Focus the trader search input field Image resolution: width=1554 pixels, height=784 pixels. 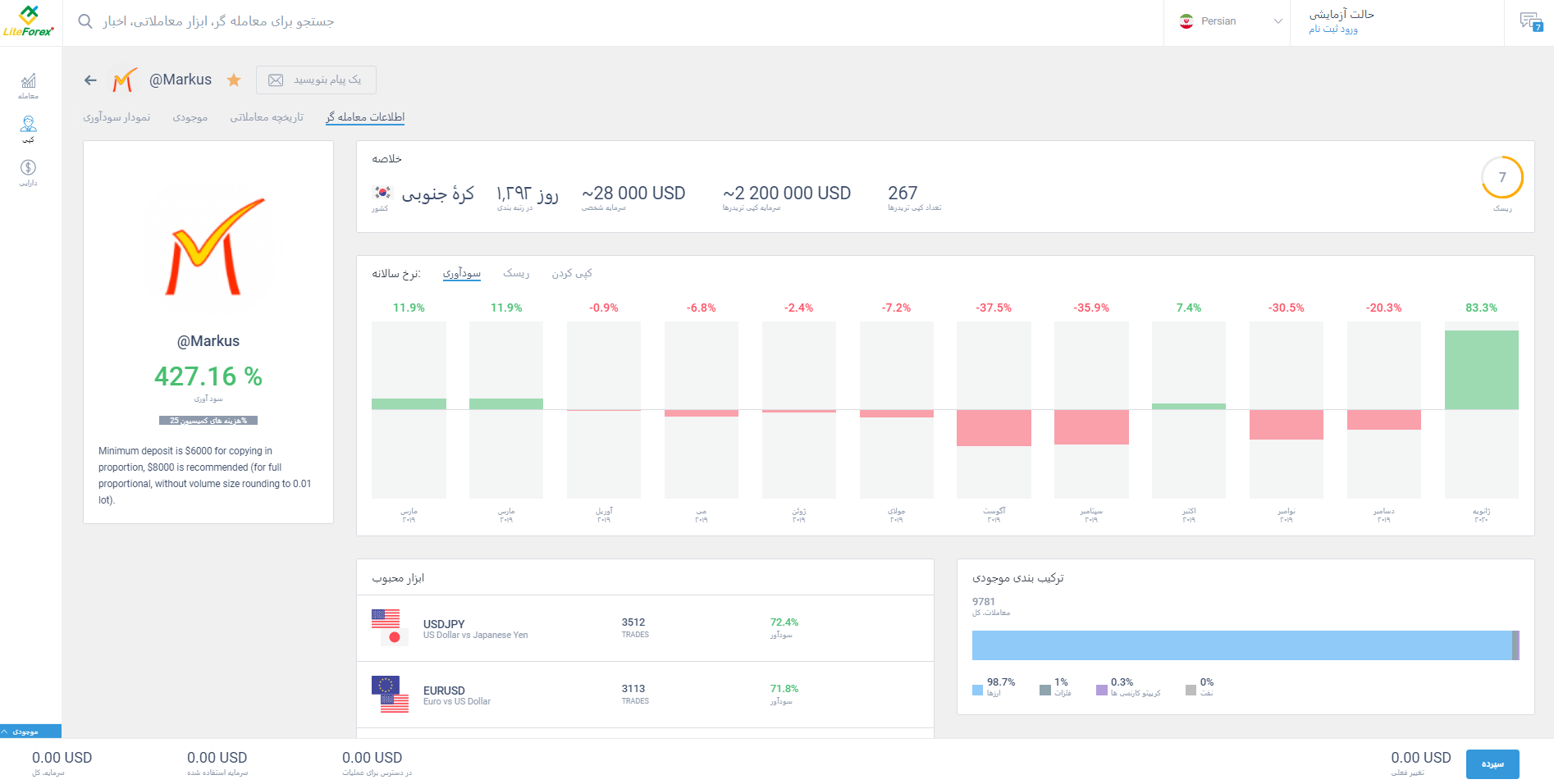(217, 21)
